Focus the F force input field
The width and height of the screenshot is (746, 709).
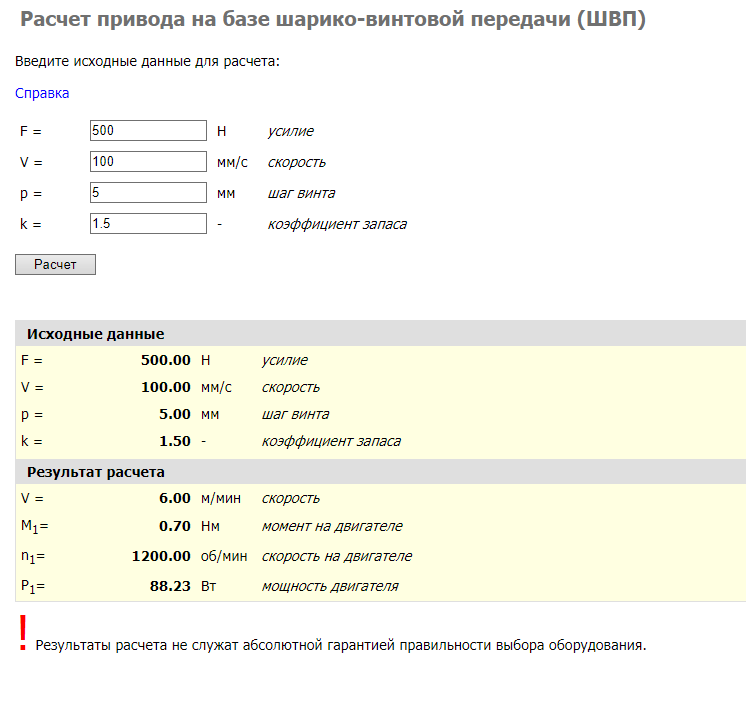[147, 131]
